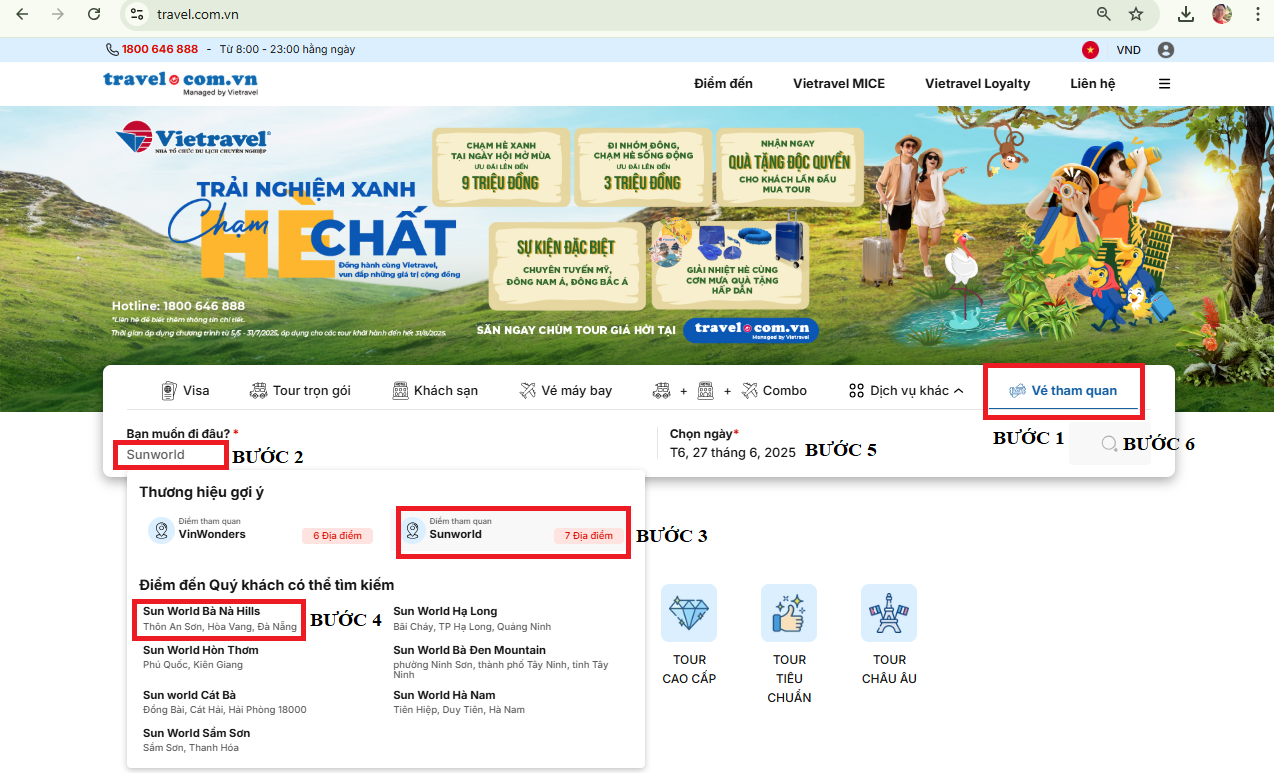Click the Vietnam flag language icon
This screenshot has width=1274, height=773.
pos(1090,50)
